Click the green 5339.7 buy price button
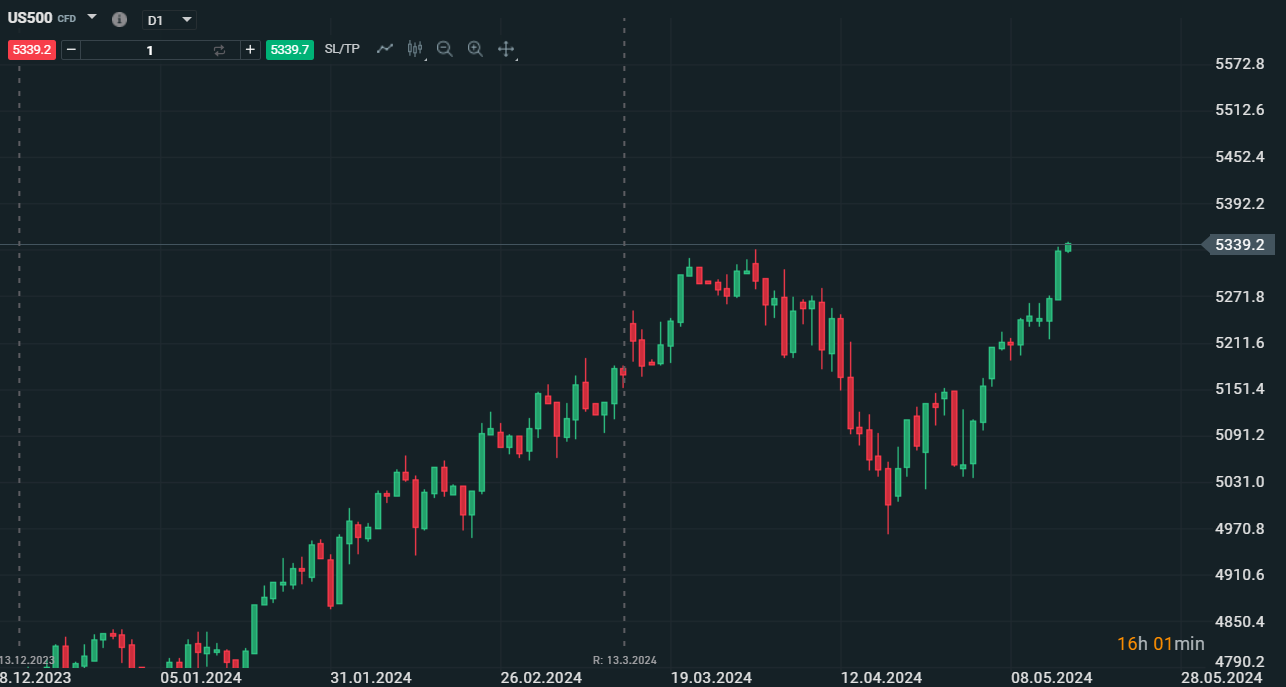 [x=291, y=49]
